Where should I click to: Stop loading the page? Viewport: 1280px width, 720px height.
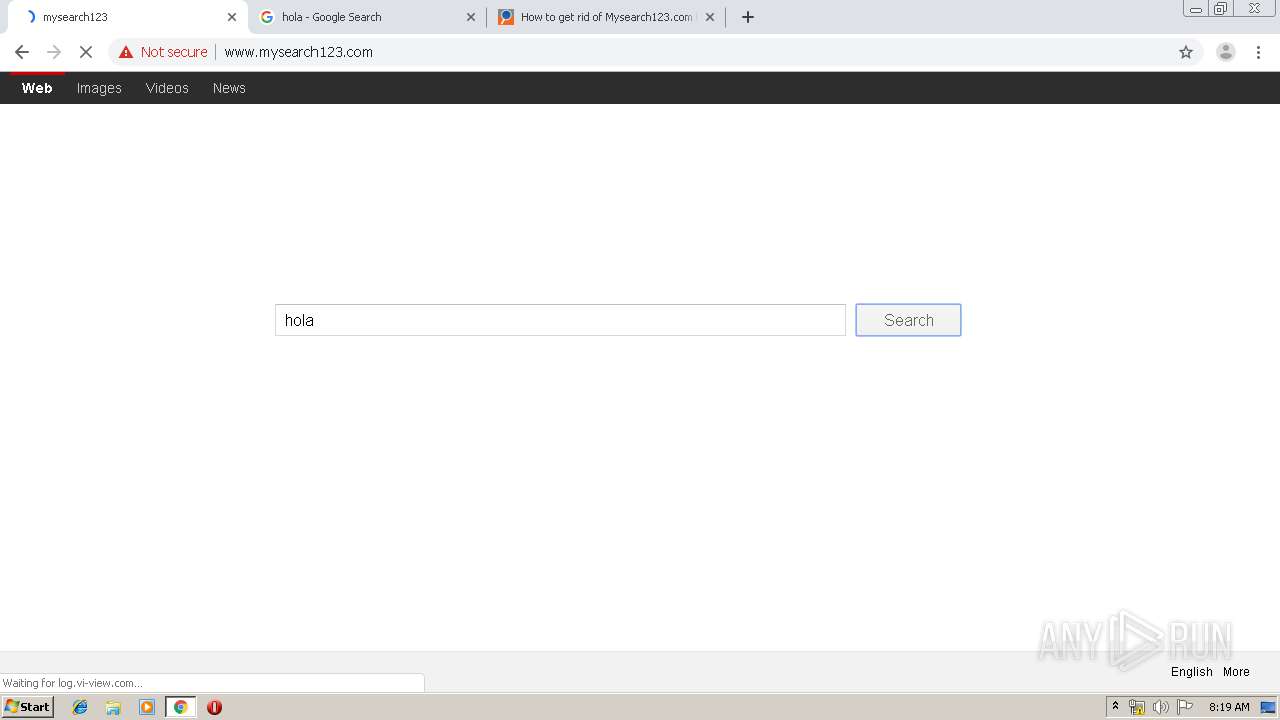pos(86,52)
